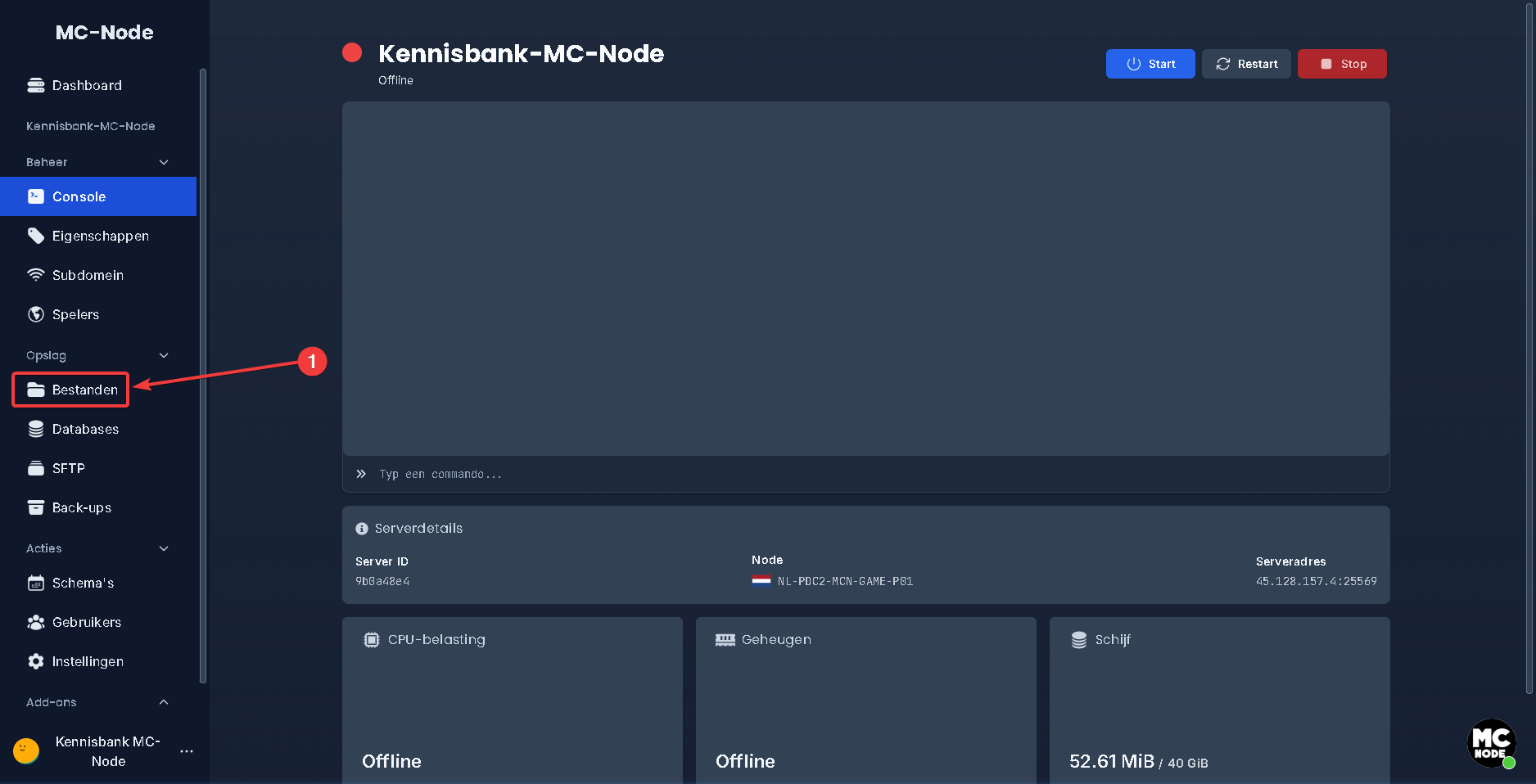Expand the Add-ons section

coord(164,702)
